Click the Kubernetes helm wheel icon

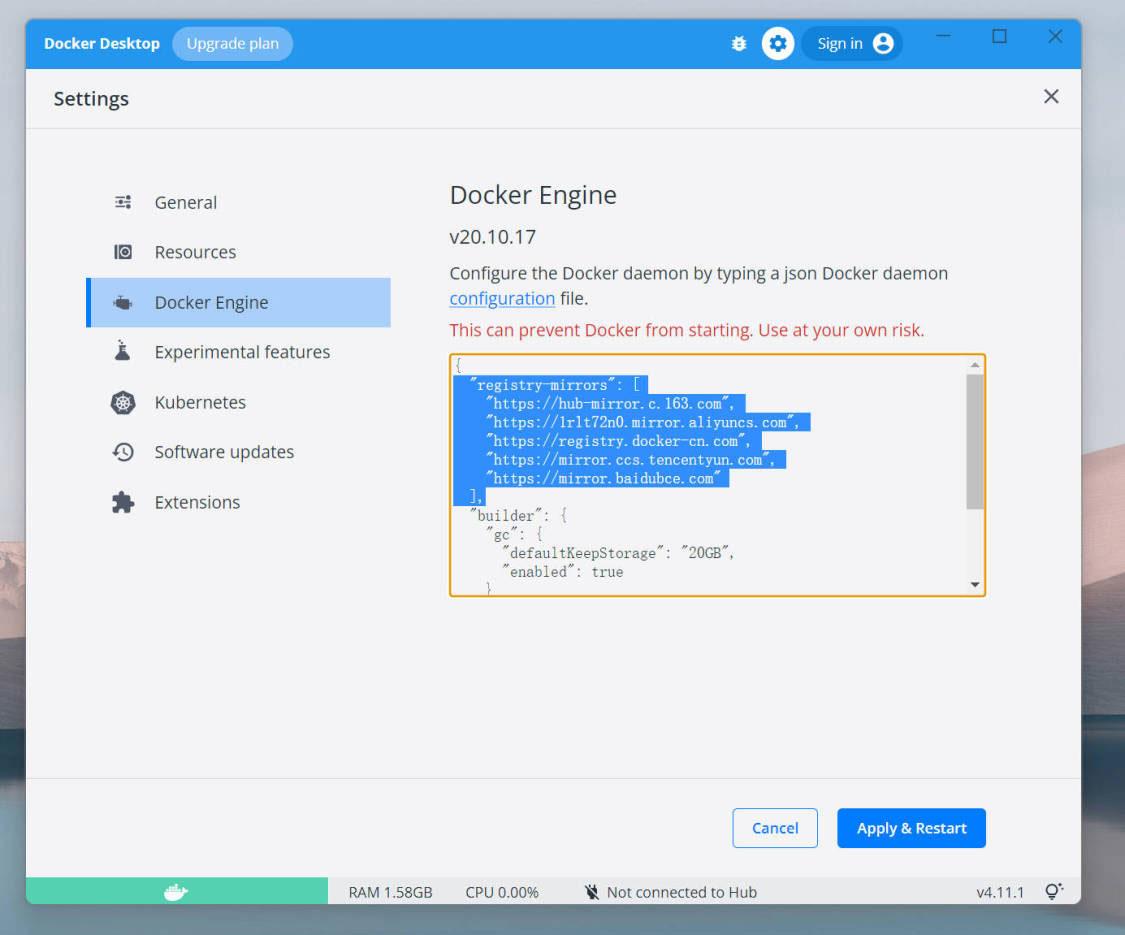[x=123, y=402]
